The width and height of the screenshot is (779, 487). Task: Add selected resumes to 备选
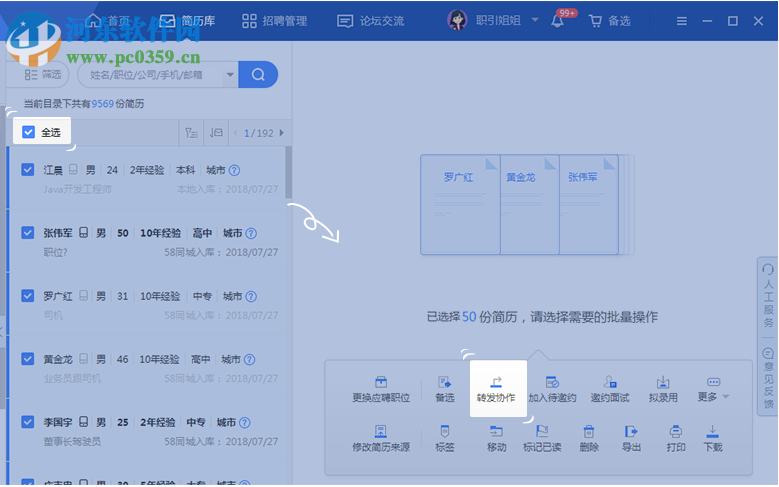click(445, 389)
